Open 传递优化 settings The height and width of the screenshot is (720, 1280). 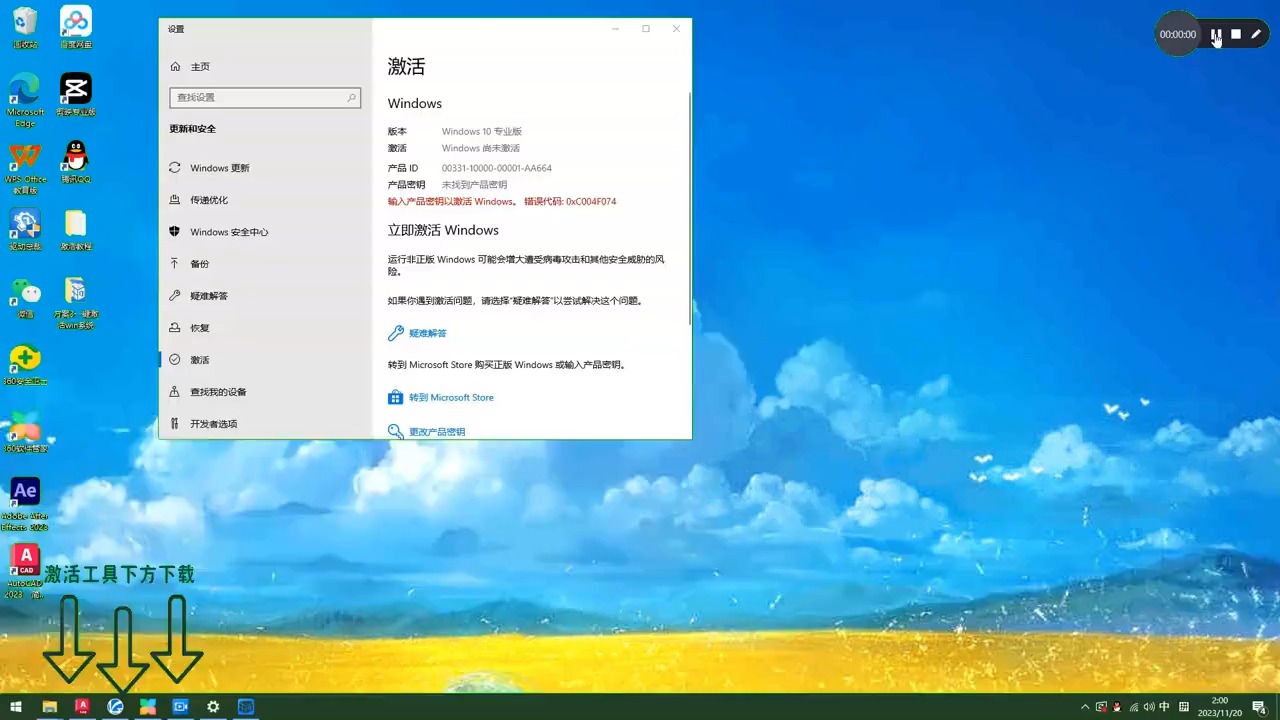coord(209,199)
